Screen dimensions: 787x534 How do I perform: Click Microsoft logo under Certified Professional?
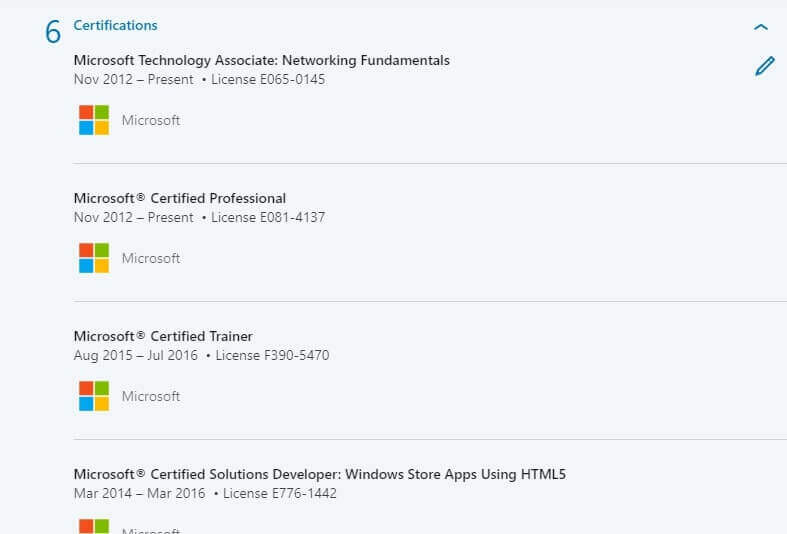[94, 258]
